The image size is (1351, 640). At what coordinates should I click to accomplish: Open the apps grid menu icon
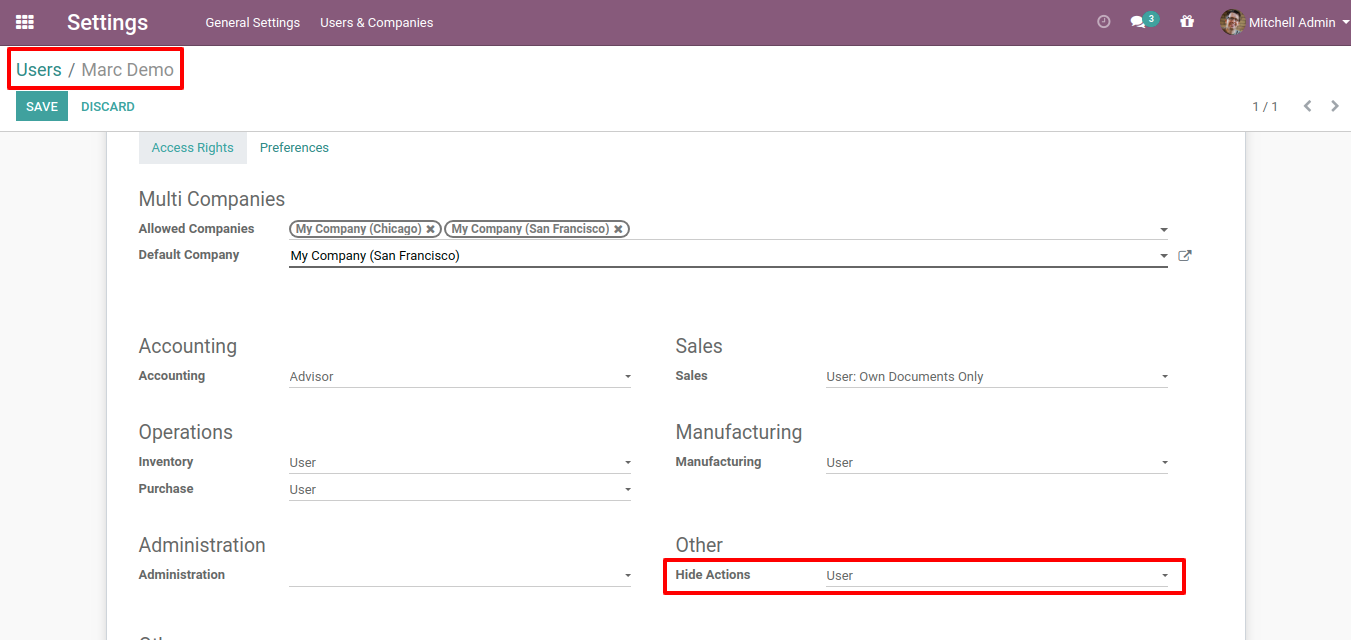click(x=25, y=22)
